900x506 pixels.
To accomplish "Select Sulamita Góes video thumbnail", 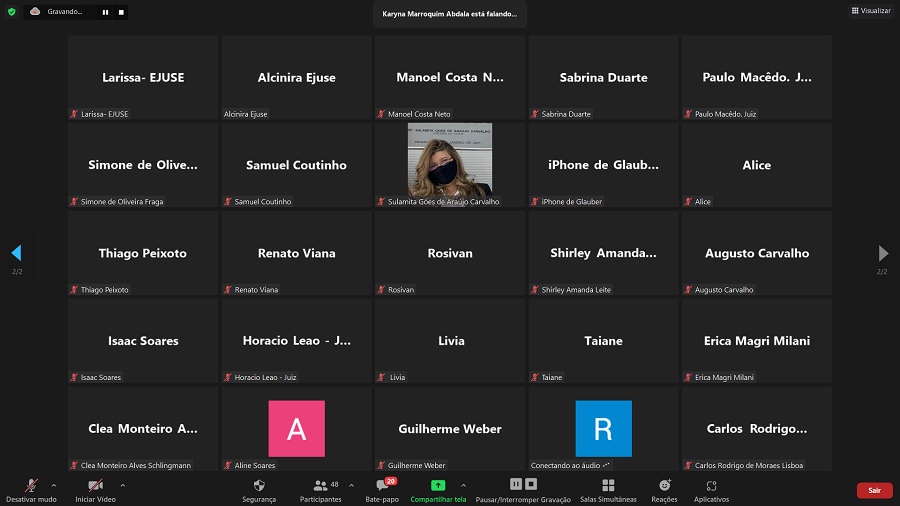I will click(450, 160).
